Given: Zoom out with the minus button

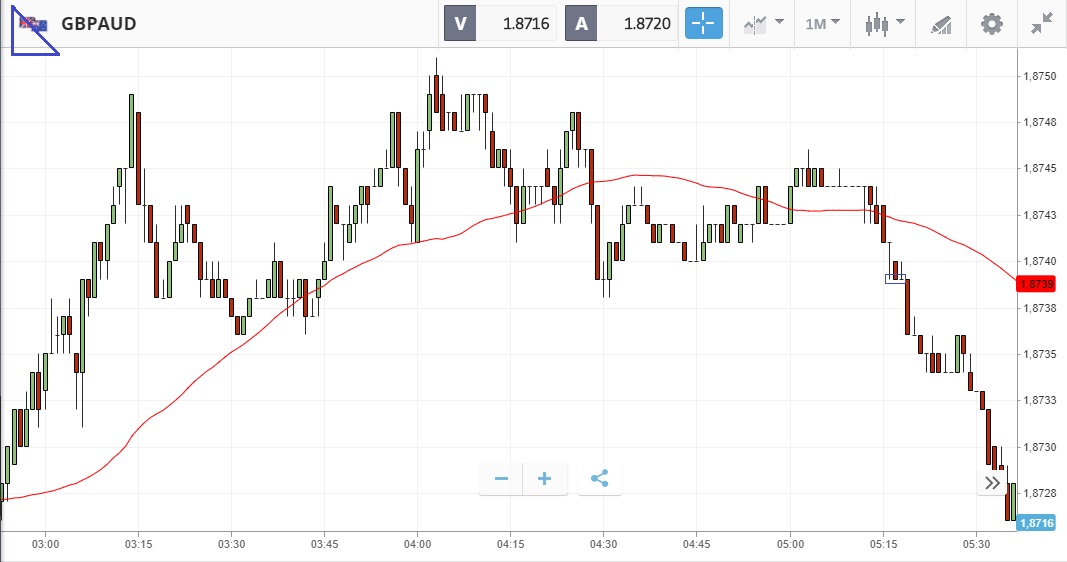Looking at the screenshot, I should pyautogui.click(x=501, y=479).
